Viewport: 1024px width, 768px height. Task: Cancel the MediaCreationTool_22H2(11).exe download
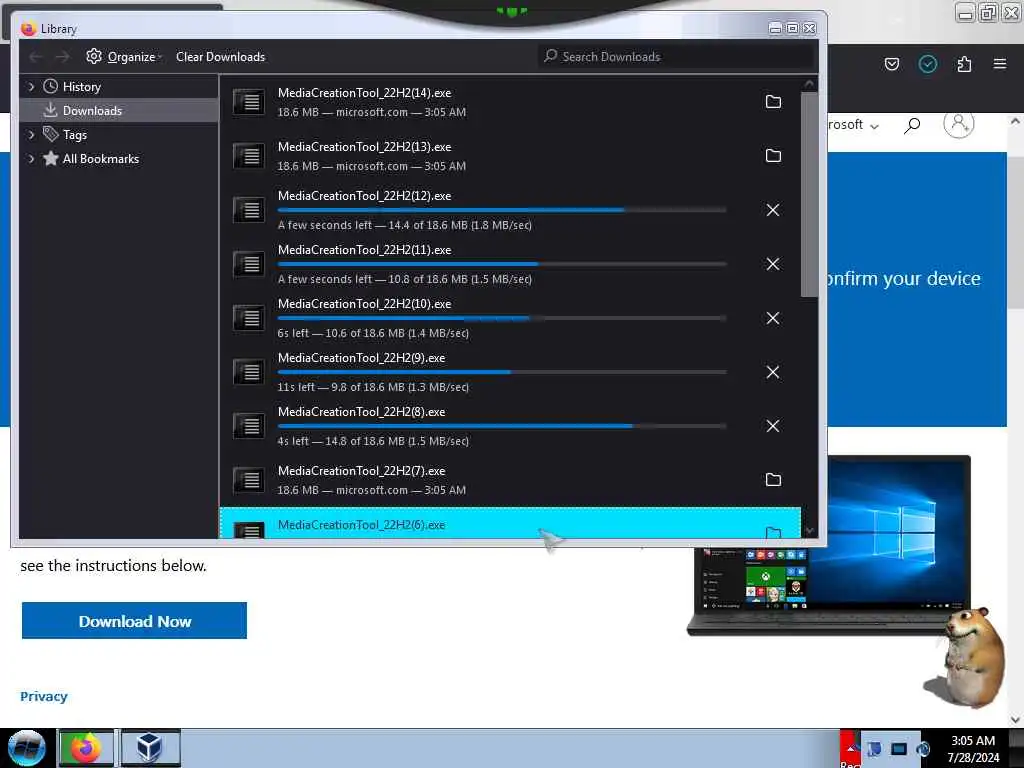(773, 264)
